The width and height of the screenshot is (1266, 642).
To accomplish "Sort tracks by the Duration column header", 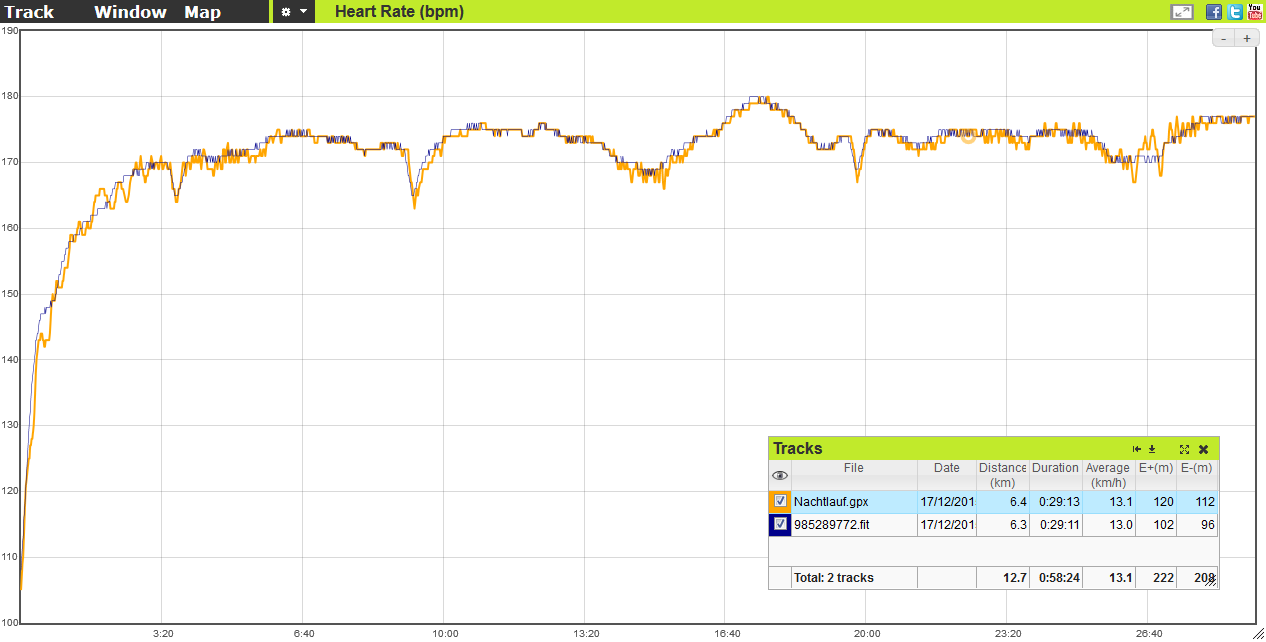I will pos(1055,468).
